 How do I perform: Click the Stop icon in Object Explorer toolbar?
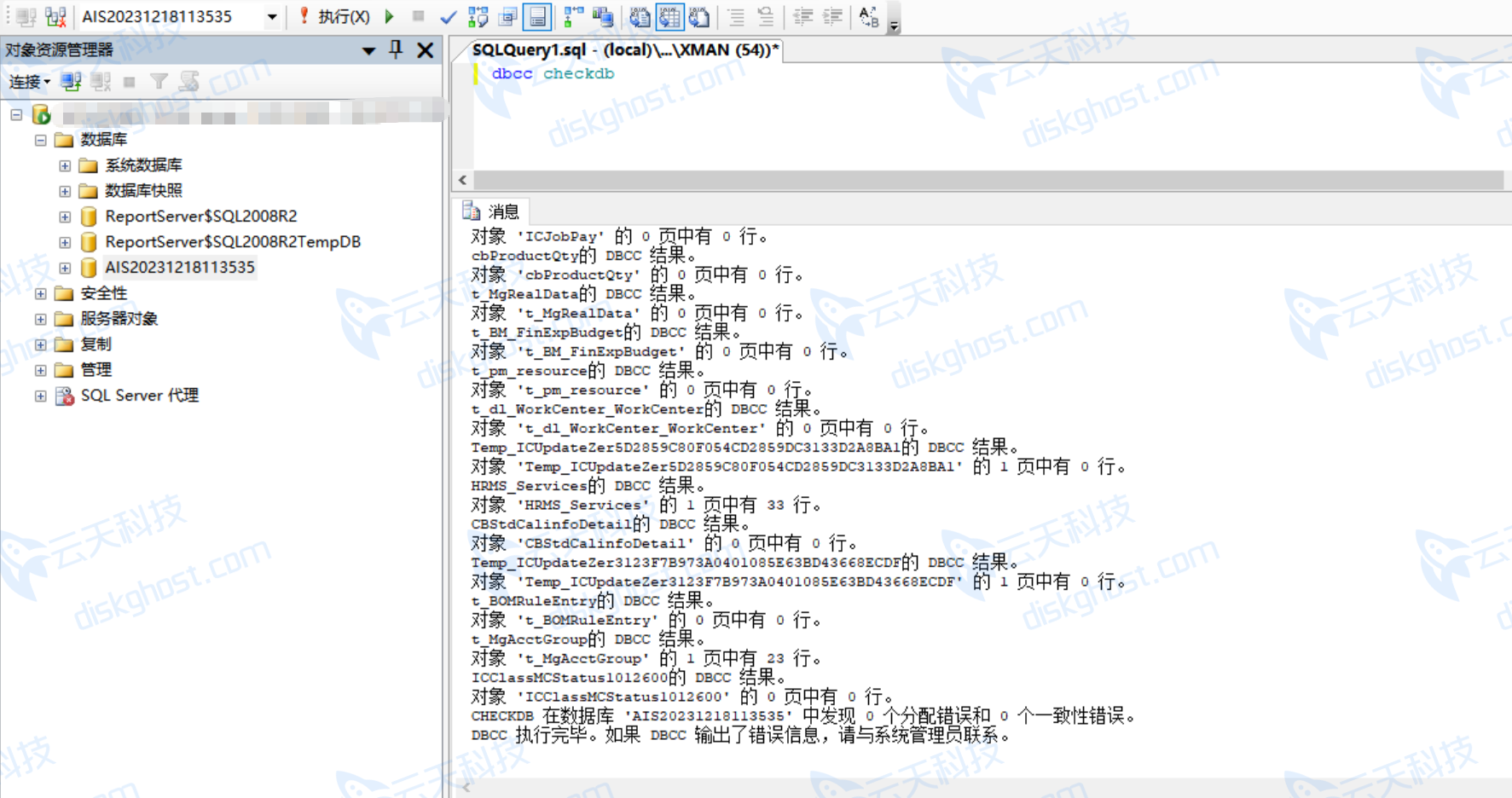pyautogui.click(x=130, y=82)
